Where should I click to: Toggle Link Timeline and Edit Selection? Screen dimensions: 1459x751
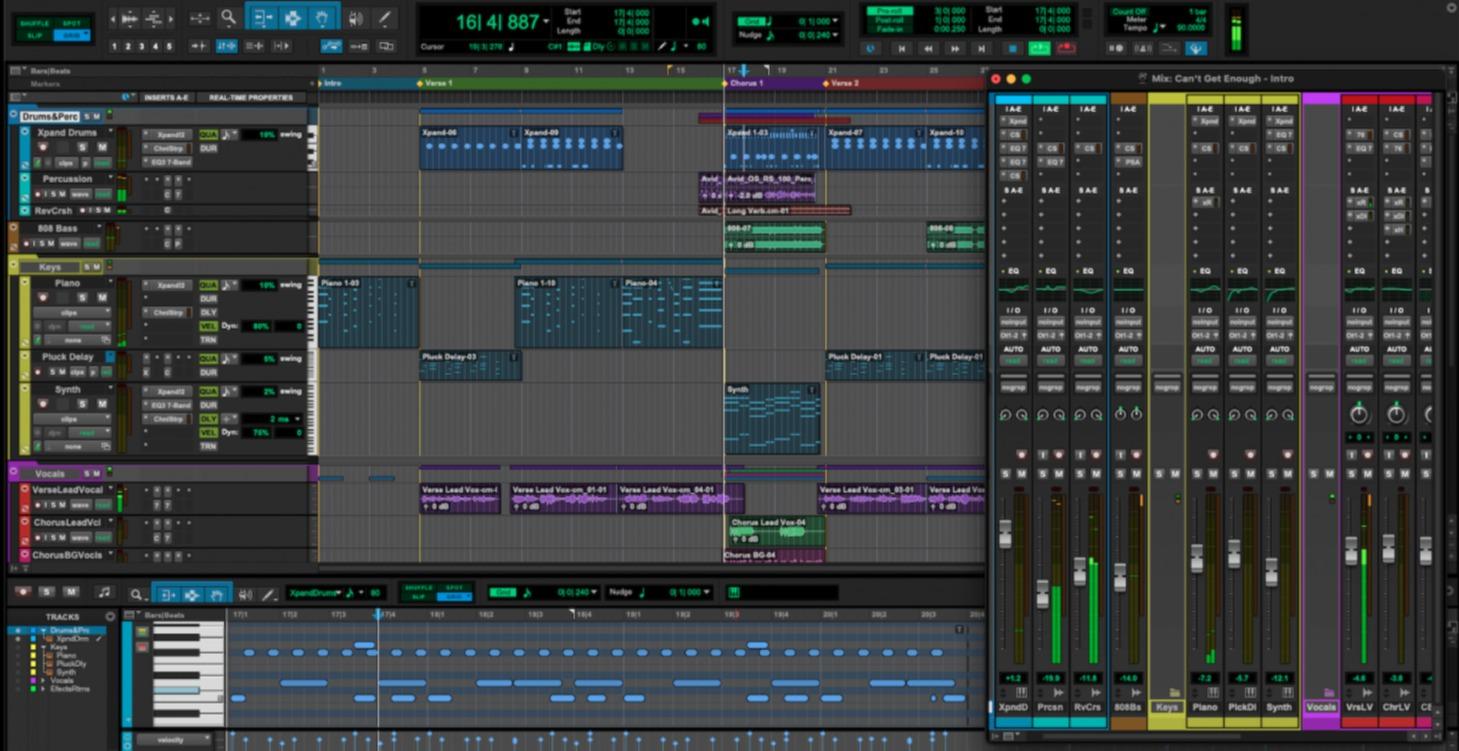[x=227, y=46]
